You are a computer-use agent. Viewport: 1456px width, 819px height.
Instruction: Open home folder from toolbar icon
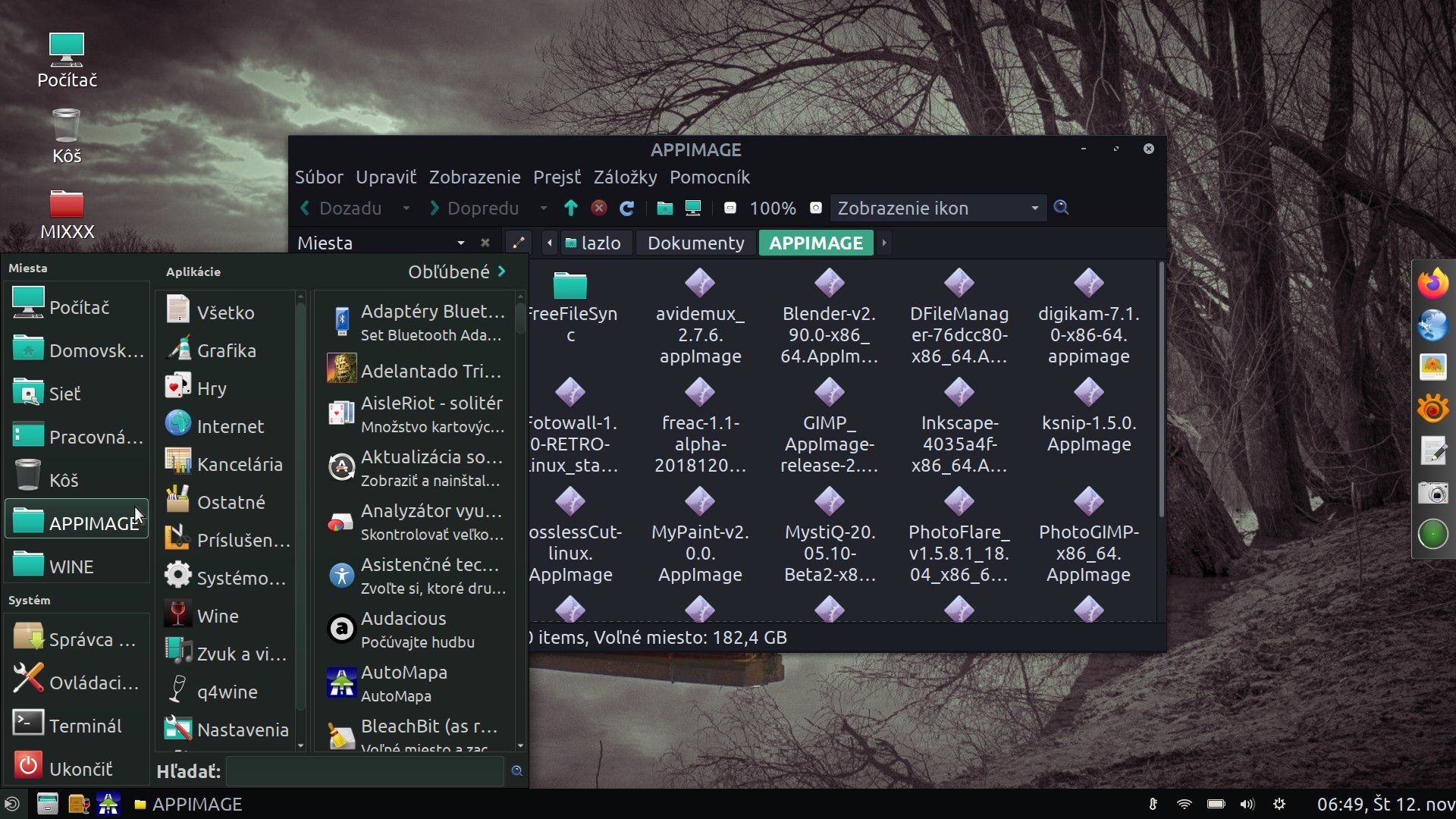coord(664,208)
